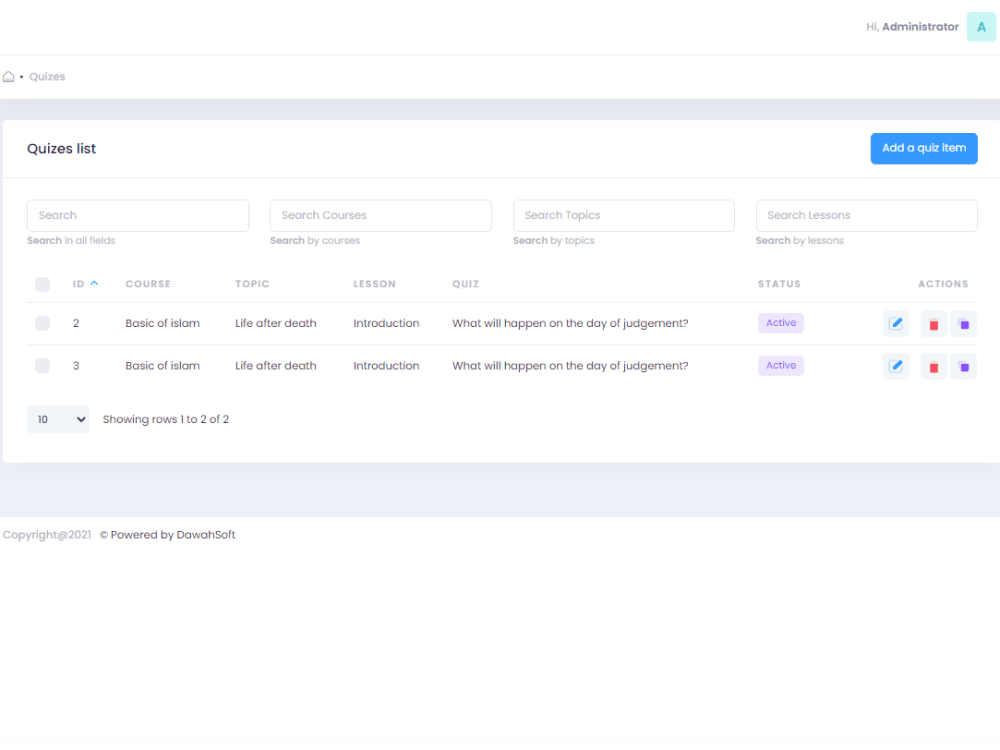Open the home breadcrumb icon
Viewport: 1000px width, 750px height.
(7, 76)
